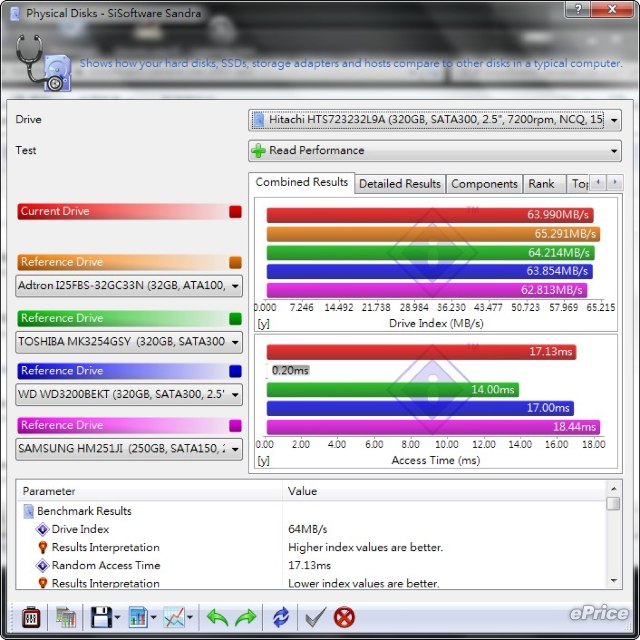Refresh results with the blue arrows icon
The image size is (640, 640).
281,617
